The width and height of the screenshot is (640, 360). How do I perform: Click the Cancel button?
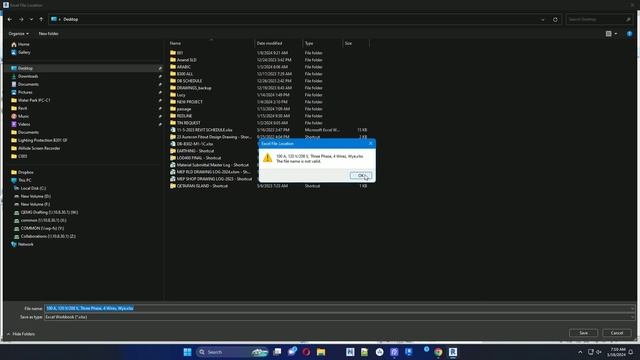[617, 333]
